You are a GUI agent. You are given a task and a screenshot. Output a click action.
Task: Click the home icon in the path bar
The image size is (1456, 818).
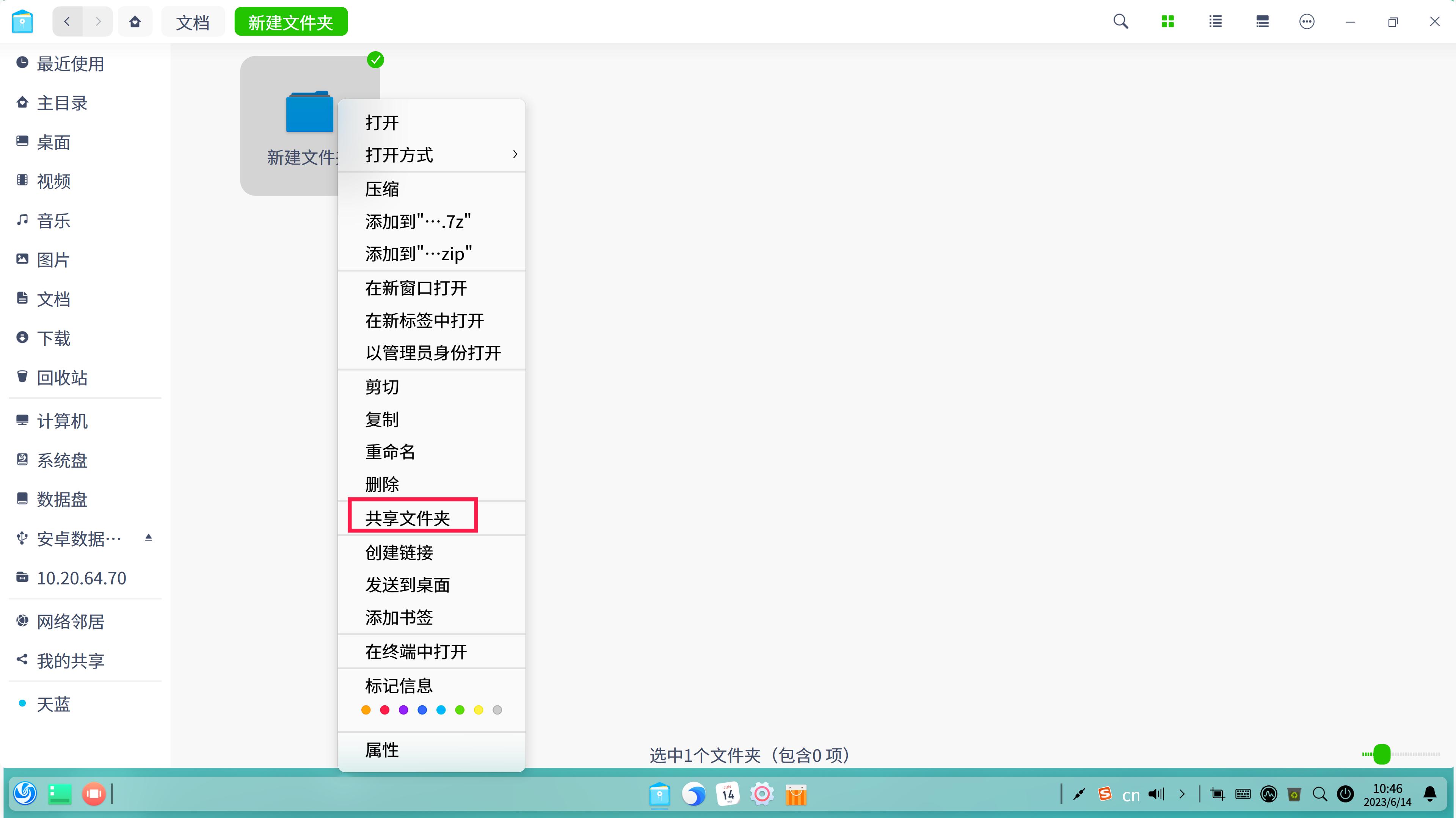pyautogui.click(x=135, y=22)
